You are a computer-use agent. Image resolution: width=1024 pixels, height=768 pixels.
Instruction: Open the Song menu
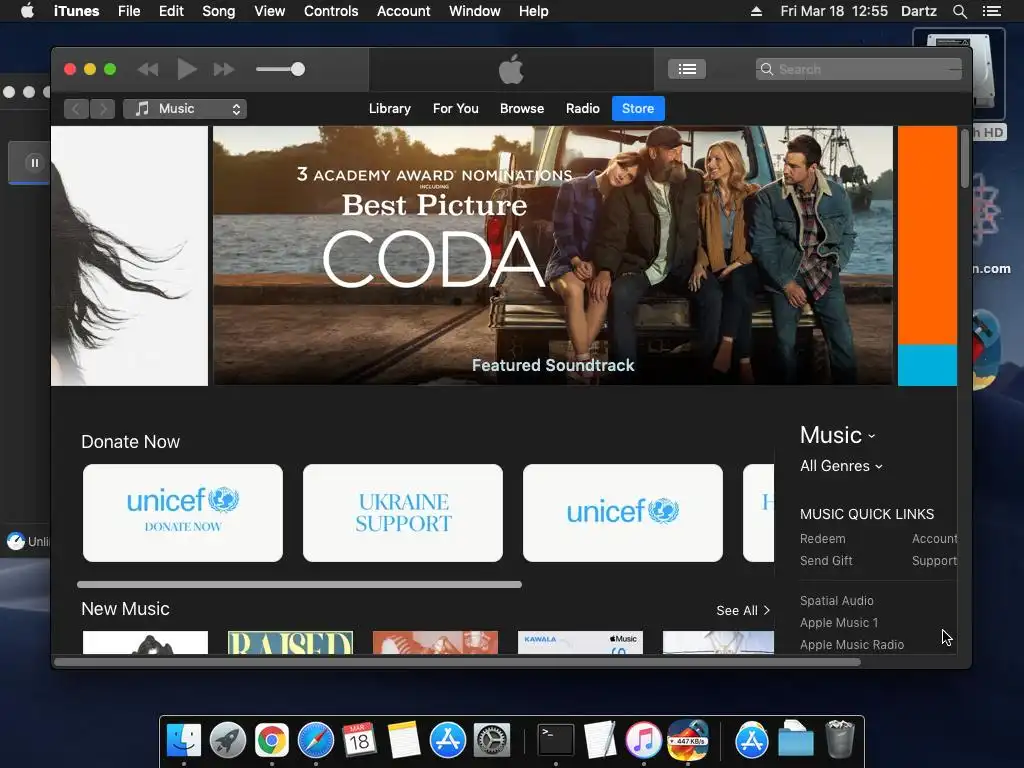coord(219,11)
